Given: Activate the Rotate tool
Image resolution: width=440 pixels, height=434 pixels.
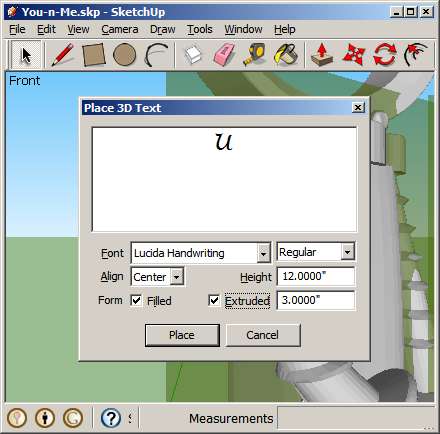Looking at the screenshot, I should 385,55.
